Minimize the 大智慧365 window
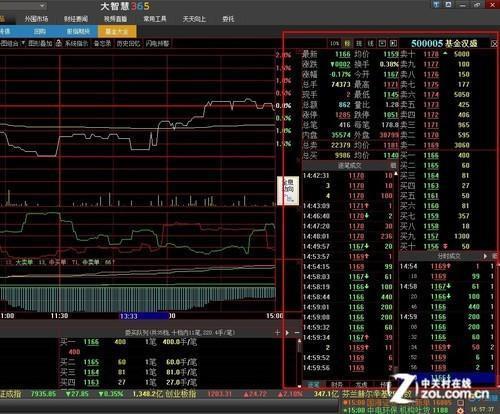The height and width of the screenshot is (414, 500). coord(463,5)
